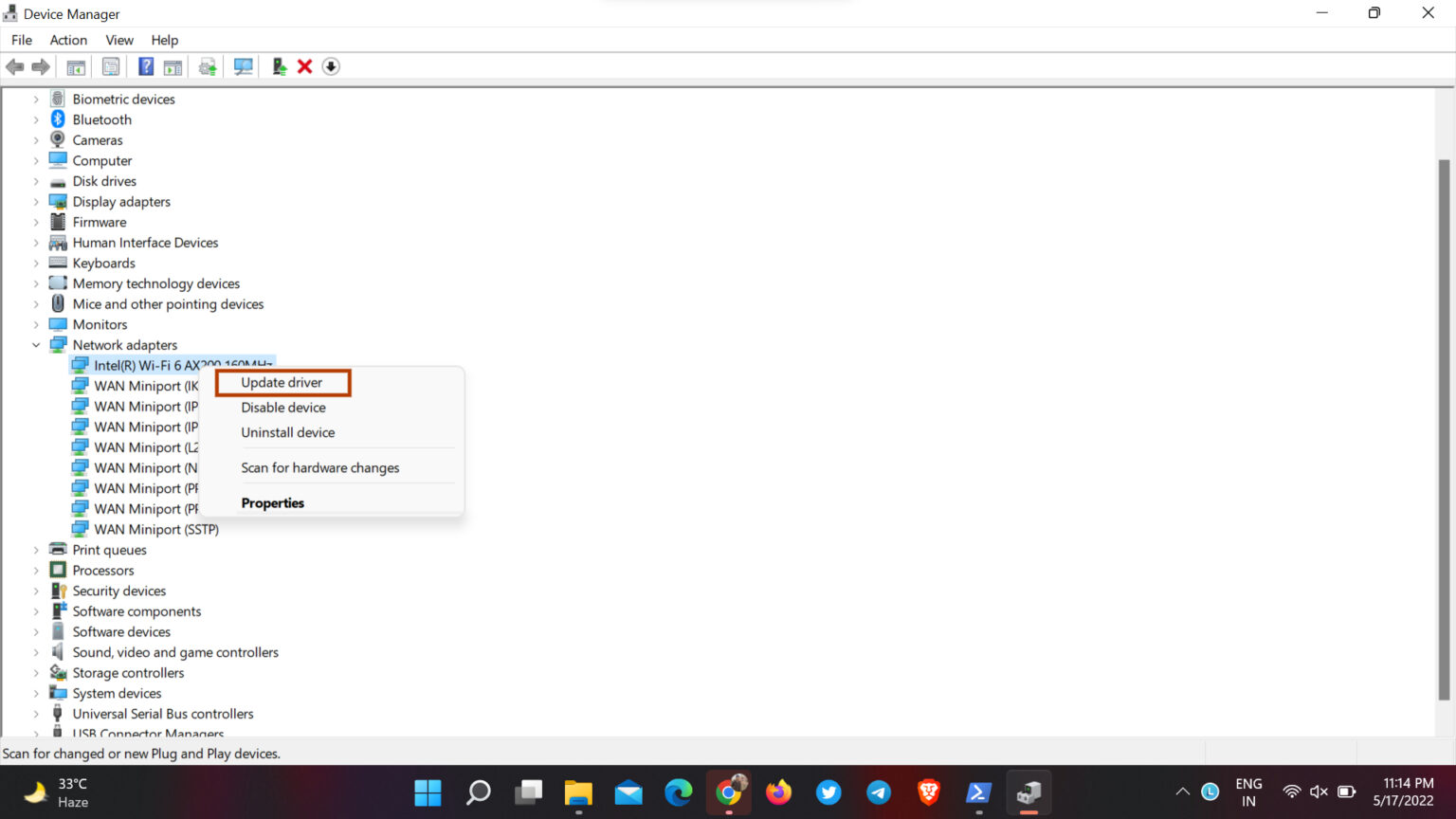
Task: Open Google Chrome from the taskbar
Action: [x=728, y=792]
